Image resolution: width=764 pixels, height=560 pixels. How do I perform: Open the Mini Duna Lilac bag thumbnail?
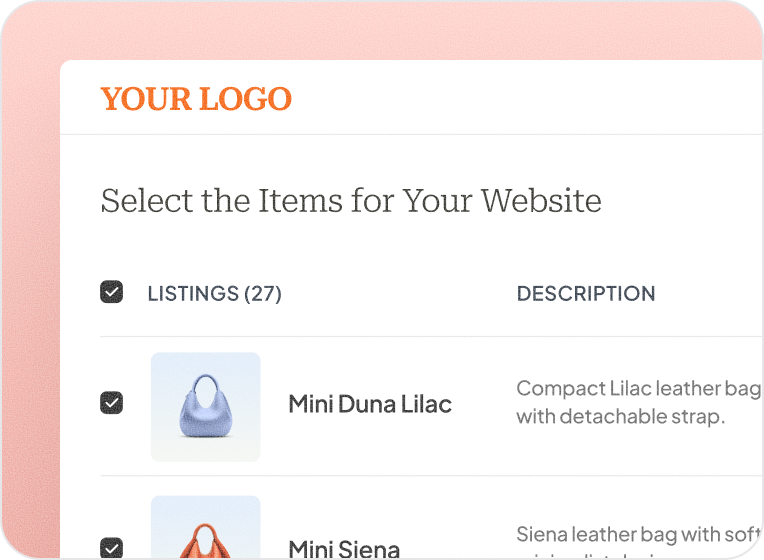click(206, 406)
